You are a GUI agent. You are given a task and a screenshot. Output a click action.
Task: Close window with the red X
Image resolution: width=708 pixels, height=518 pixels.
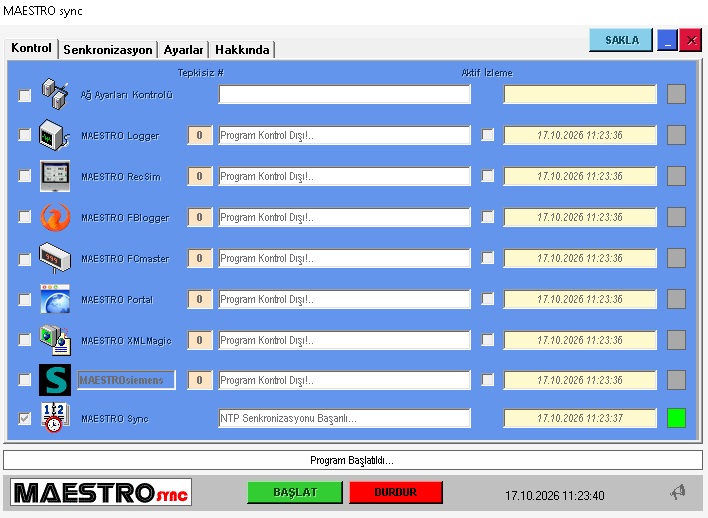[x=690, y=40]
